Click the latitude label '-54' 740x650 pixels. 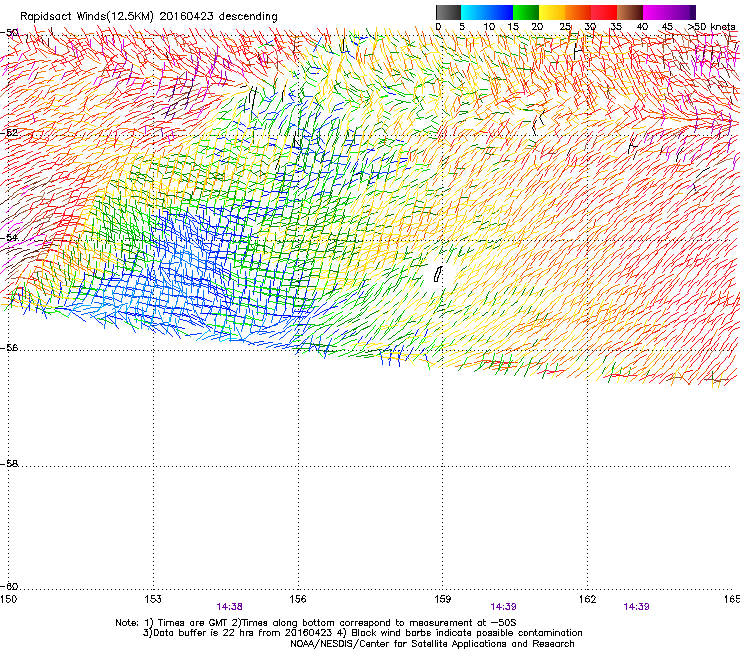(x=9, y=238)
